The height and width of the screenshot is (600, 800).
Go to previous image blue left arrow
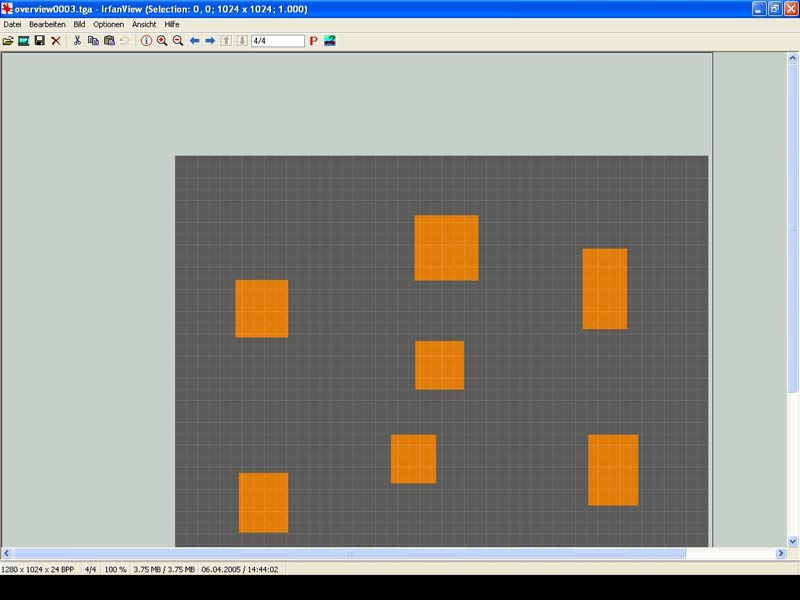click(194, 41)
